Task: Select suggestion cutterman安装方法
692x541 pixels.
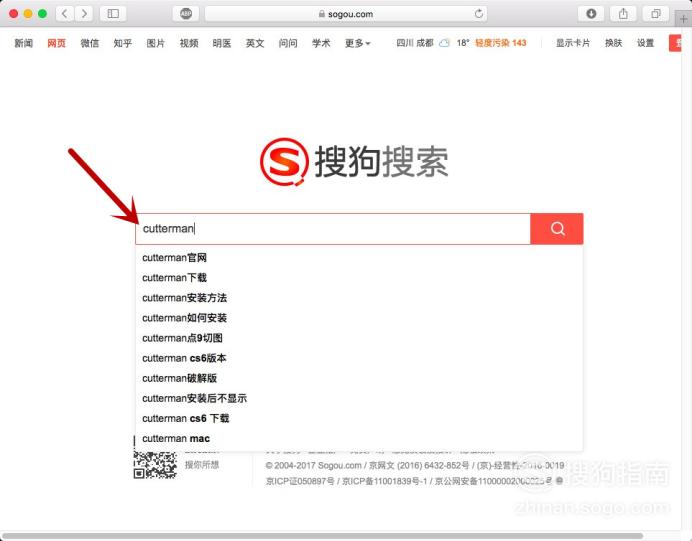Action: 359,298
